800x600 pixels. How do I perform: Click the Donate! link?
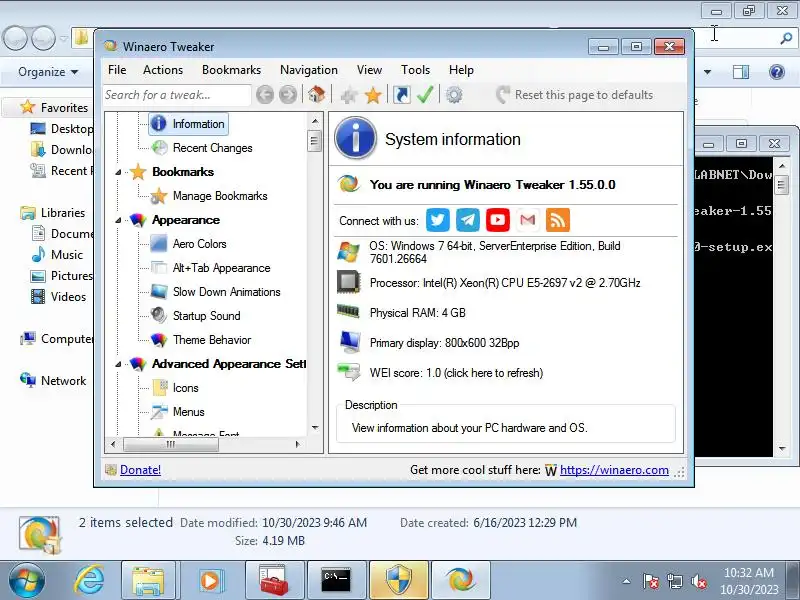click(x=140, y=470)
